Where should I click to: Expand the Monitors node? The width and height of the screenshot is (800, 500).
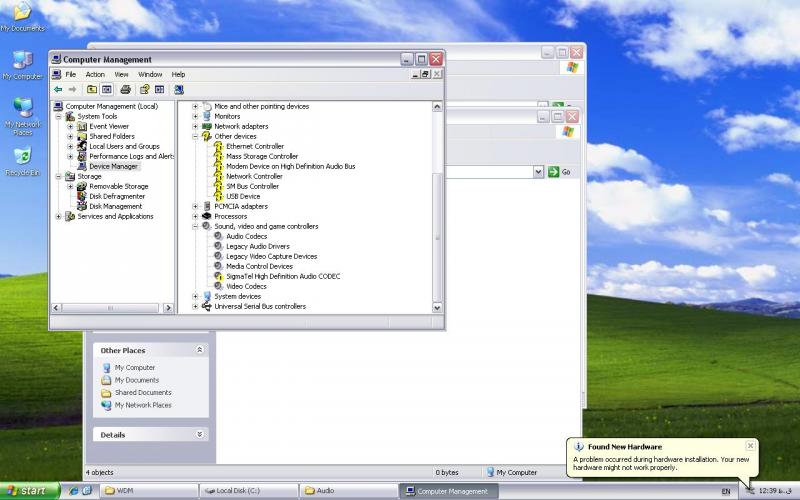click(195, 117)
